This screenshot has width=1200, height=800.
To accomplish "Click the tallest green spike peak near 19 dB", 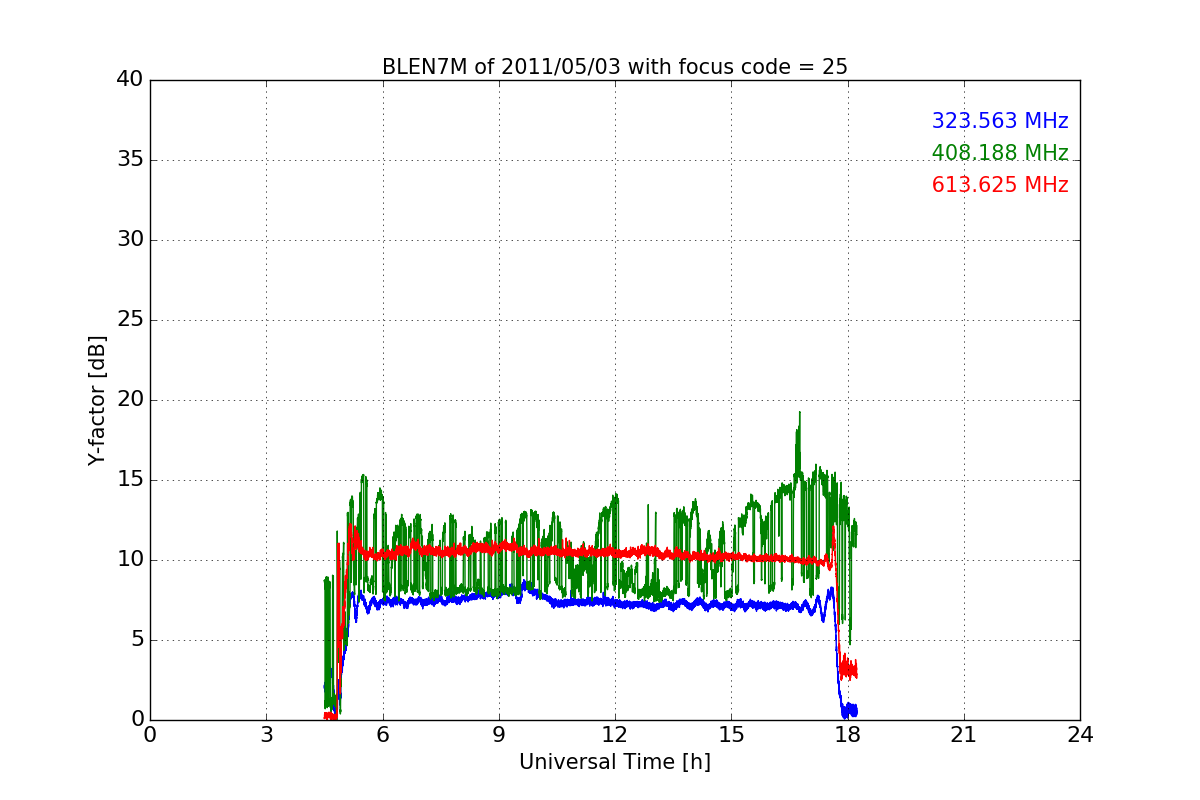I will 799,415.
